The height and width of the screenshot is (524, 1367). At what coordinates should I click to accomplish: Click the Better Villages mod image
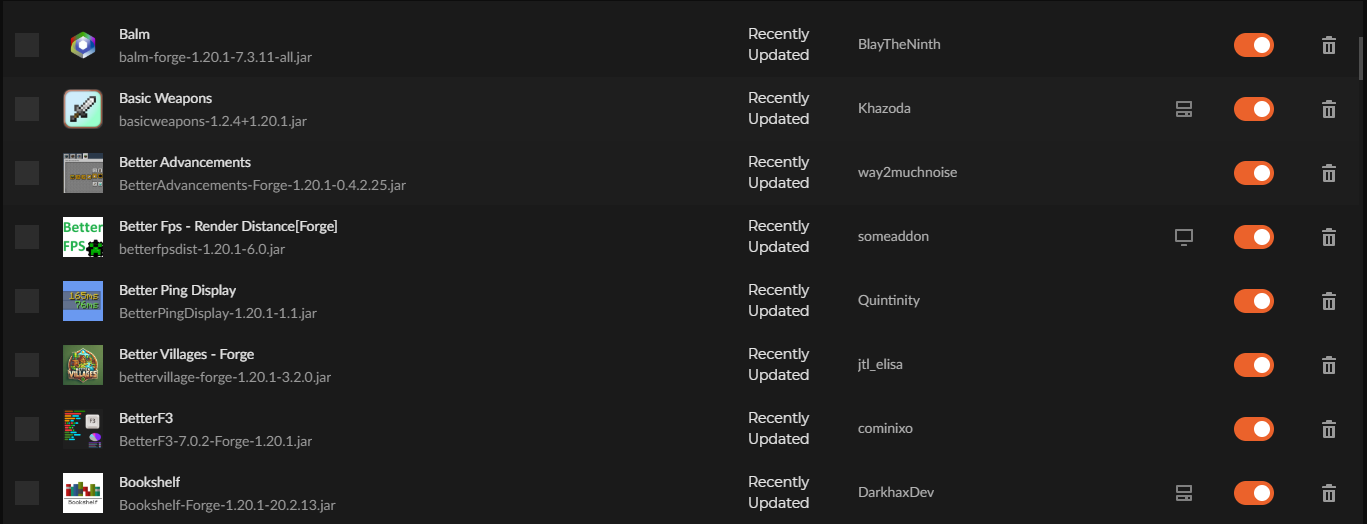tap(83, 365)
